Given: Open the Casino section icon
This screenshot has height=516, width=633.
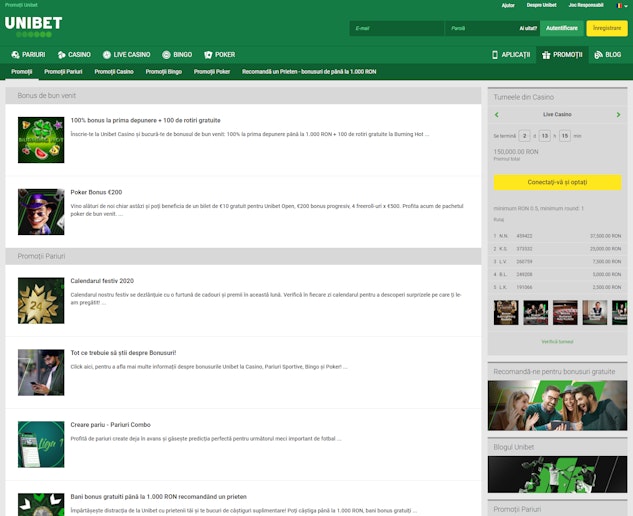Looking at the screenshot, I should tap(61, 55).
